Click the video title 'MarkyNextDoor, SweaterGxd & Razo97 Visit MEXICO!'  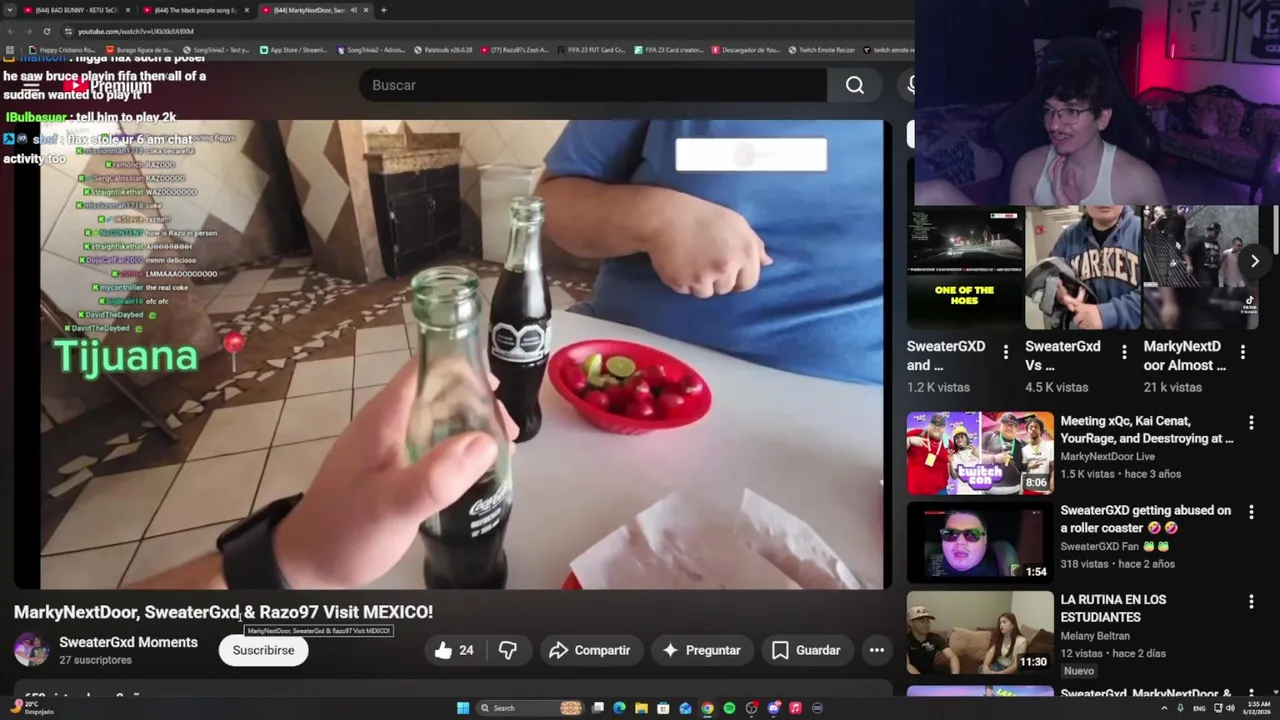(223, 612)
